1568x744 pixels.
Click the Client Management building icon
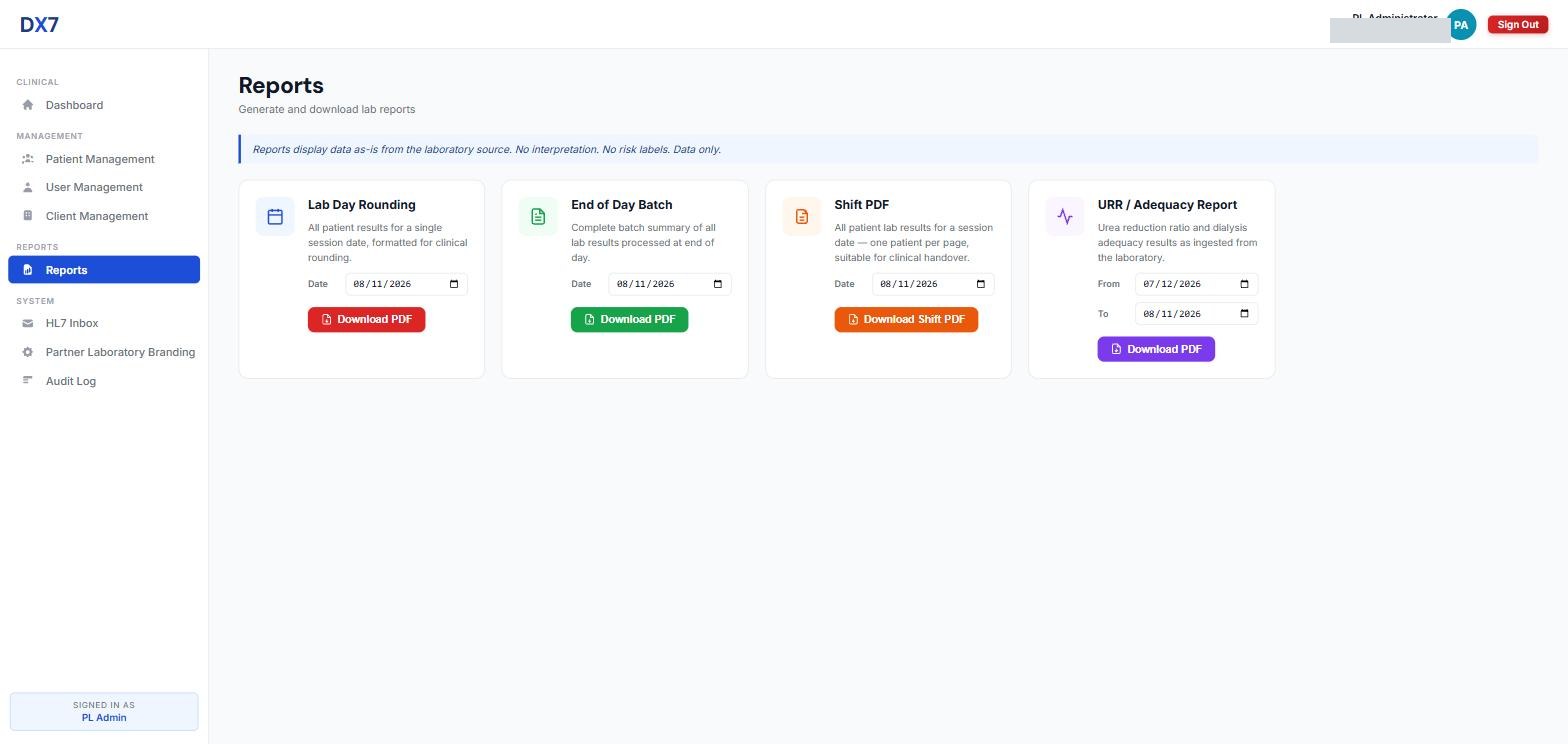pos(28,216)
